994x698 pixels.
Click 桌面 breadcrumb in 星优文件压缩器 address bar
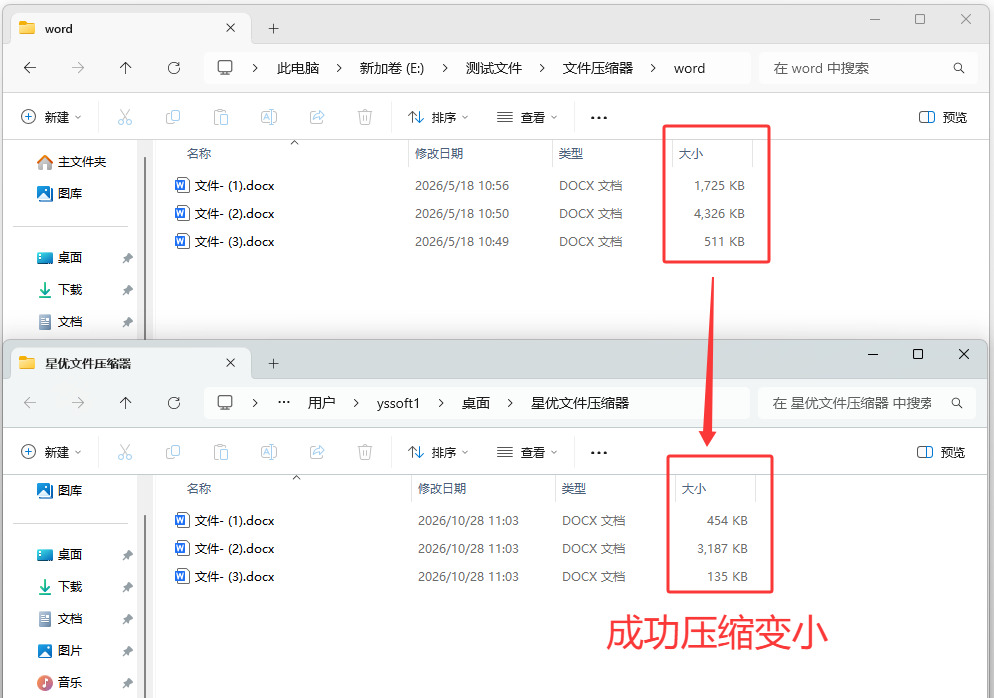[475, 403]
